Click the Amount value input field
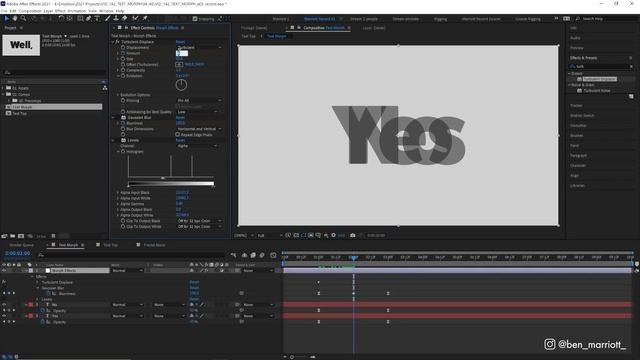Image resolution: width=640 pixels, height=360 pixels. [182, 53]
